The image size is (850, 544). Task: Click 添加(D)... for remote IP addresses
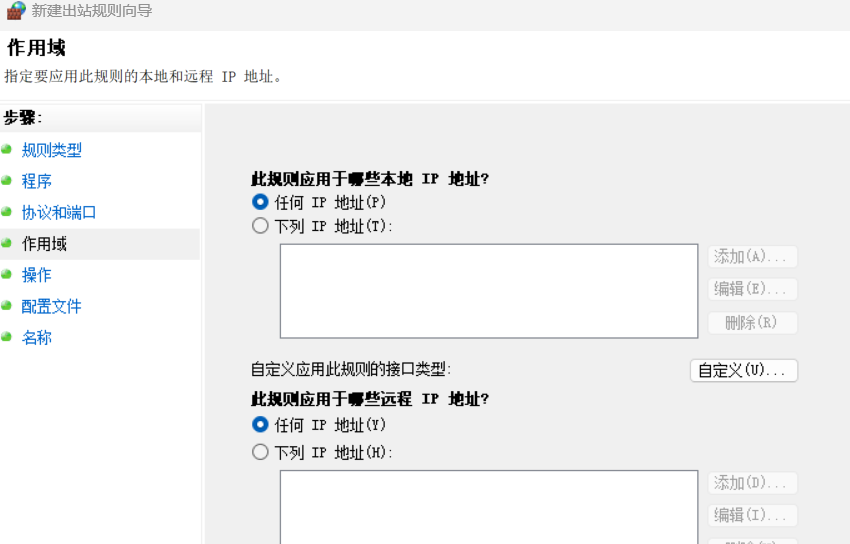pos(752,483)
